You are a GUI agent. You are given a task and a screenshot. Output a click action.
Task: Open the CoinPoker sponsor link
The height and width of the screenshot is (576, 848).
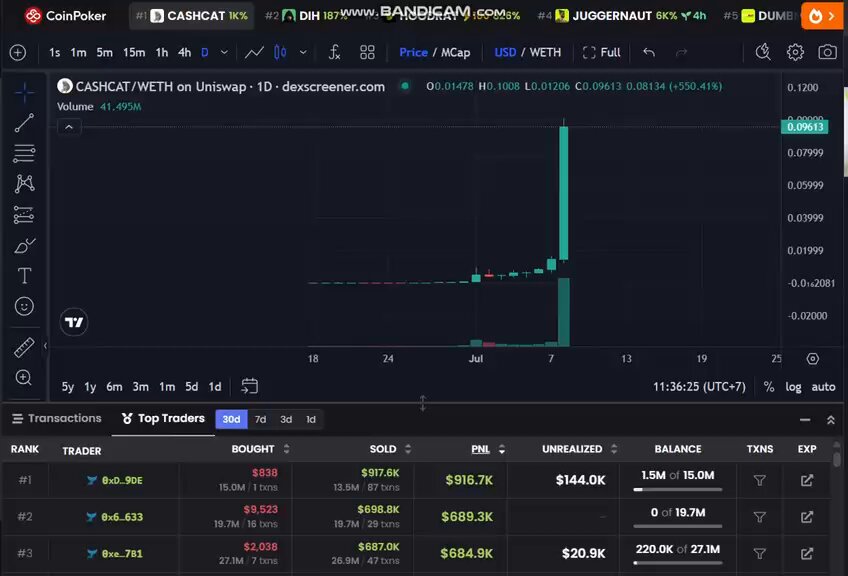click(65, 16)
